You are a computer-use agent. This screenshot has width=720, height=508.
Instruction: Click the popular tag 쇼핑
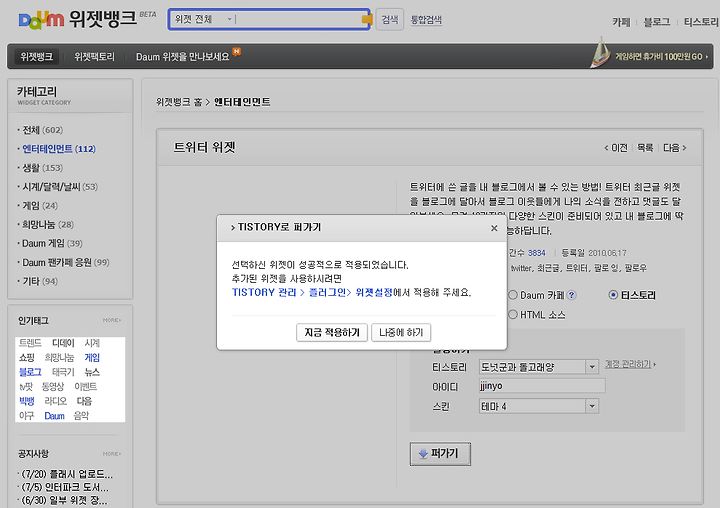[x=27, y=357]
